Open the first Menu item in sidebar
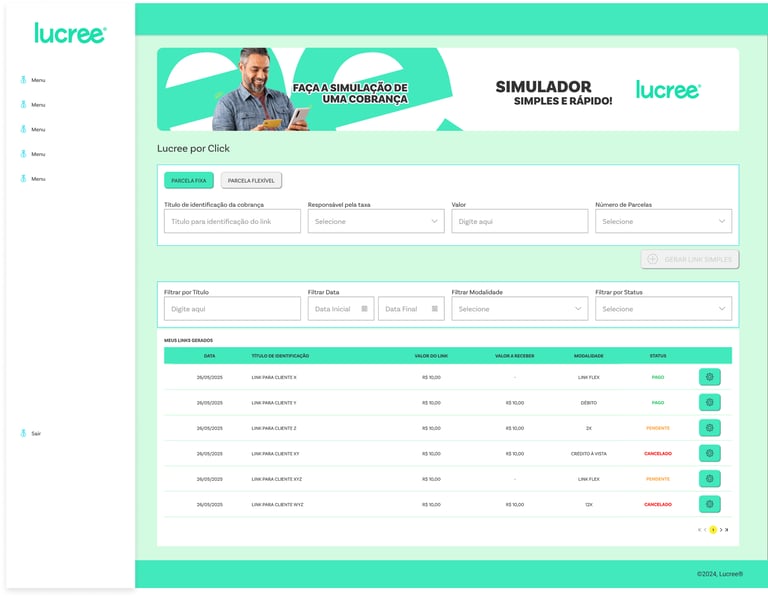Viewport: 768px width, 598px height. coord(33,80)
